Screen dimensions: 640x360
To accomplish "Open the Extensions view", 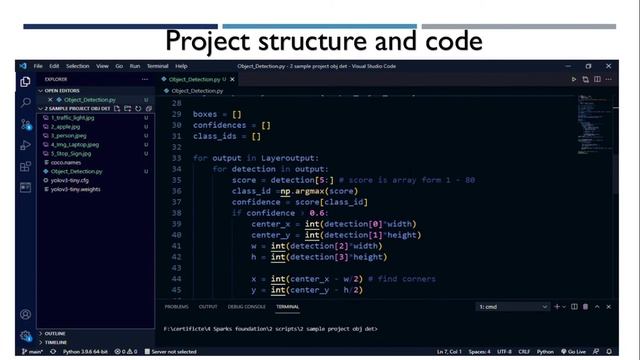I will 25,166.
